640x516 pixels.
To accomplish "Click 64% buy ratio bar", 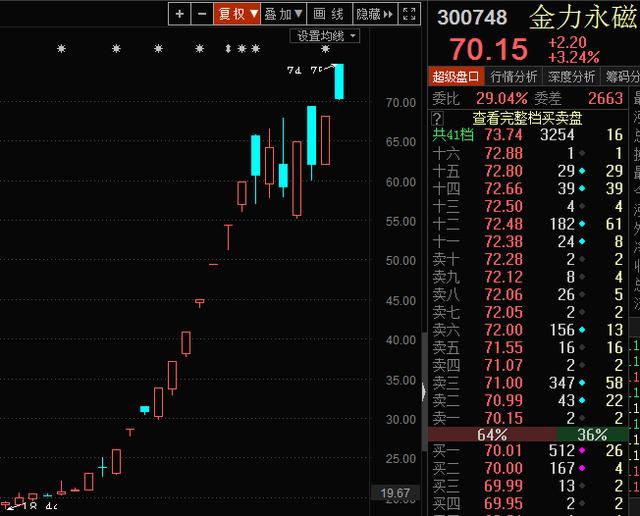I will click(x=492, y=434).
